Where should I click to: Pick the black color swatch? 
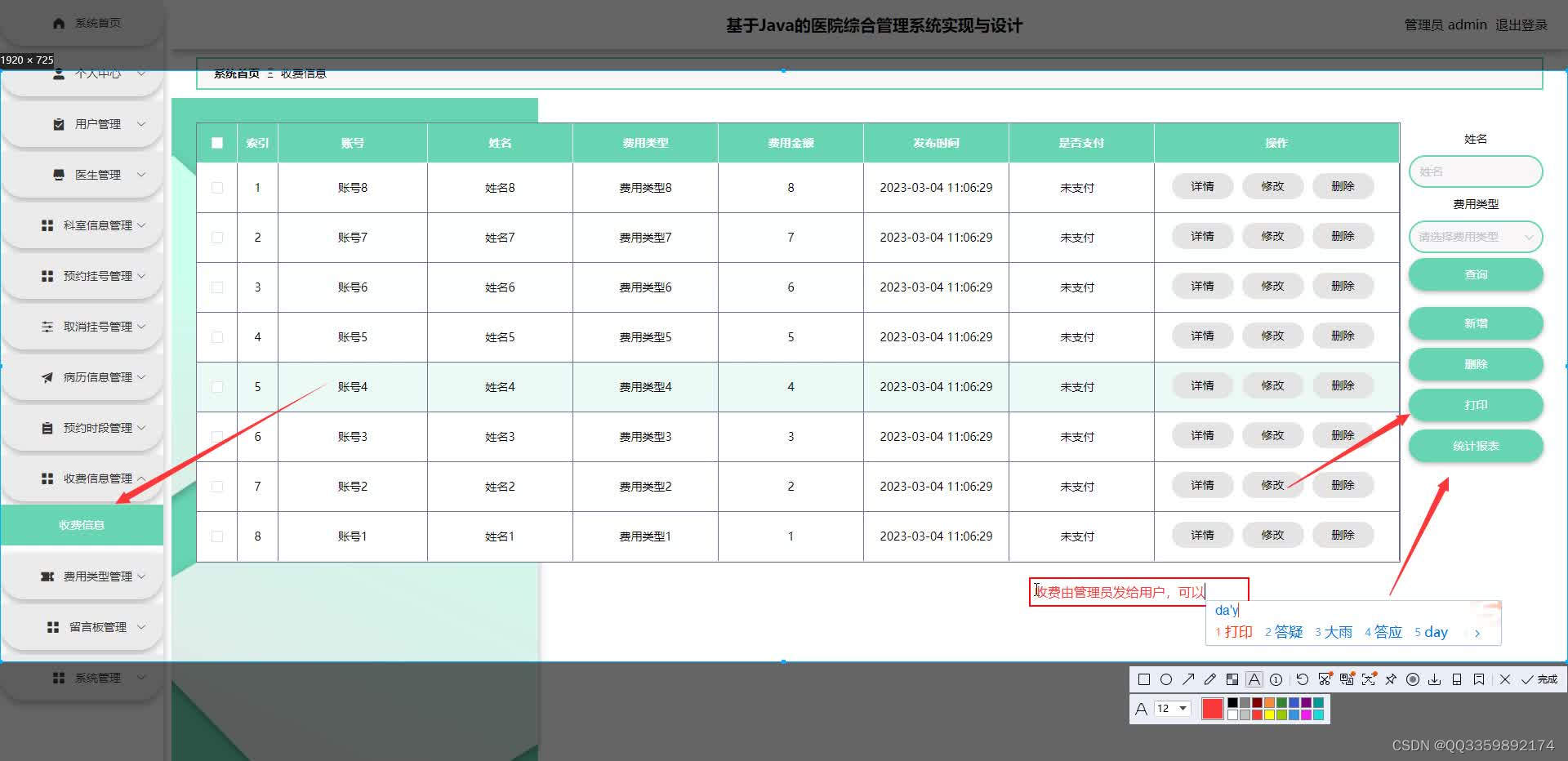[1232, 702]
